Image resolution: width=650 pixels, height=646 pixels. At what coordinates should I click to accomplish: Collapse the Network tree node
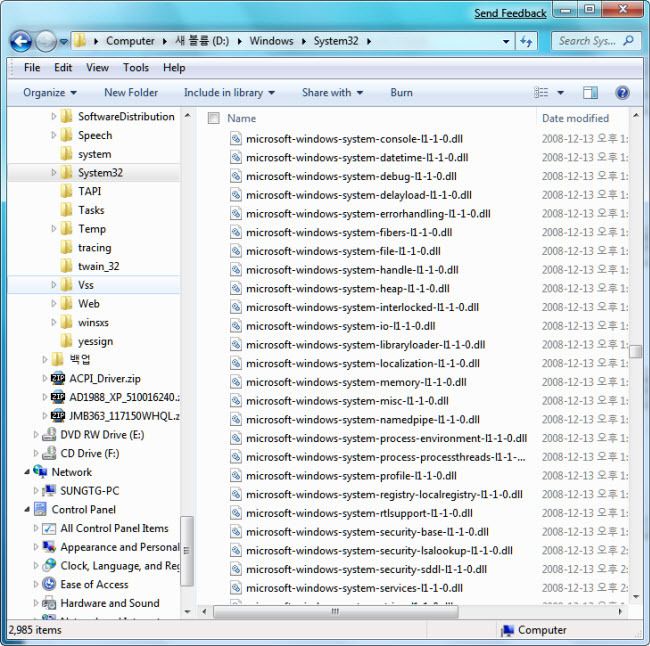pos(27,472)
